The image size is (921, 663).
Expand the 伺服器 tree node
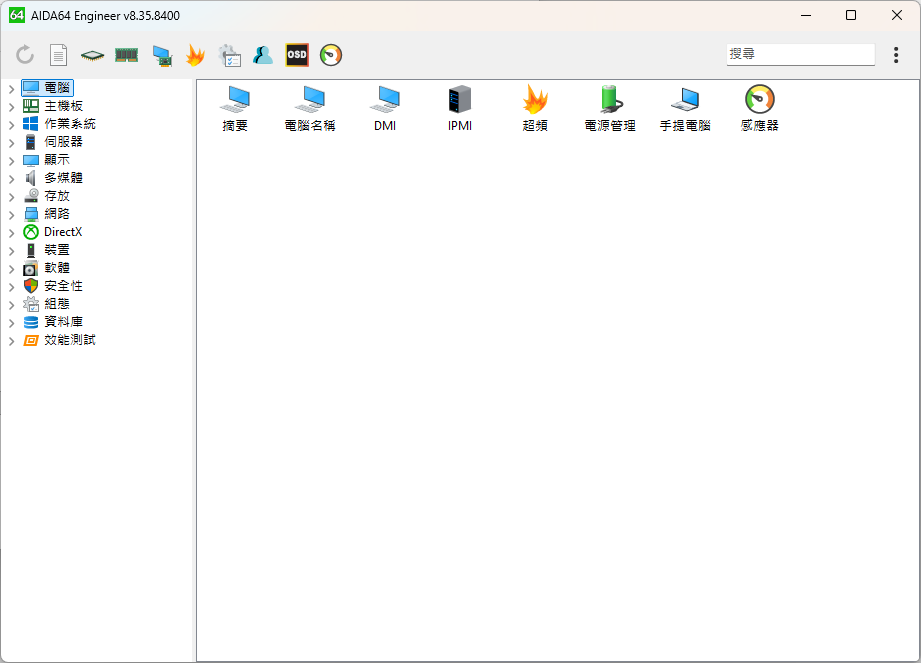coord(11,143)
